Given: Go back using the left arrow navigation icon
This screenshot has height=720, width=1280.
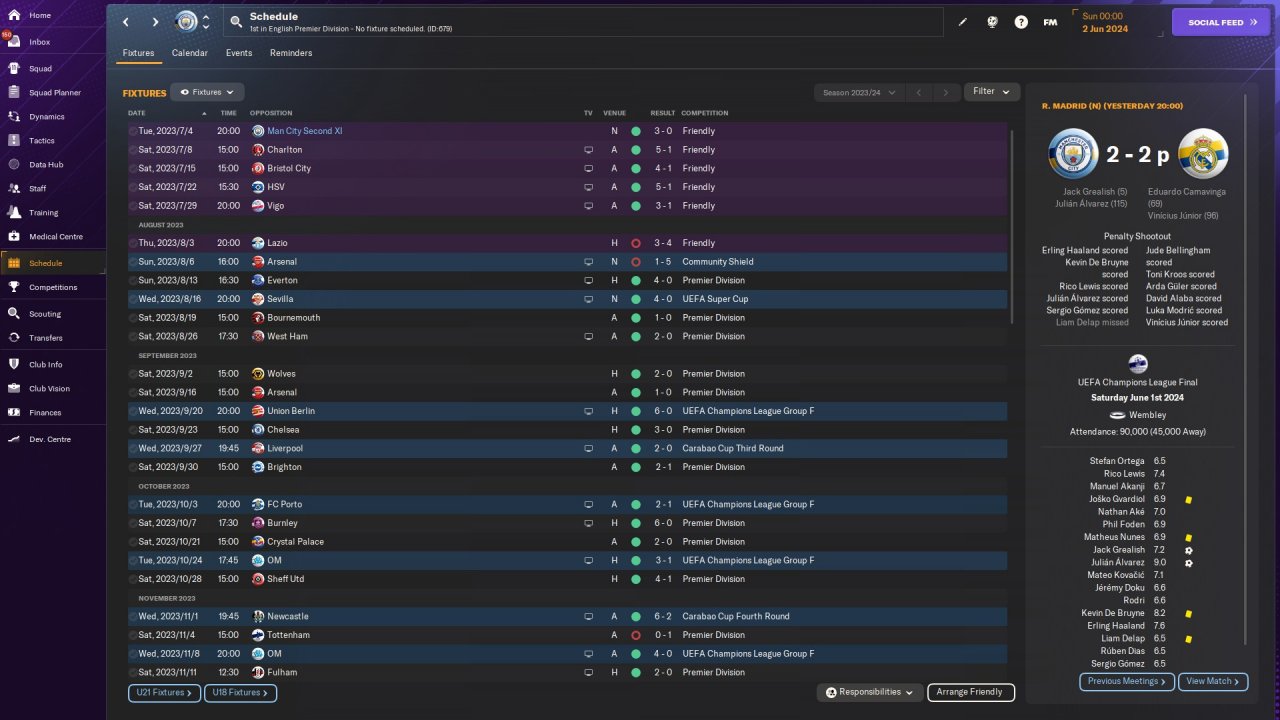Looking at the screenshot, I should (126, 22).
